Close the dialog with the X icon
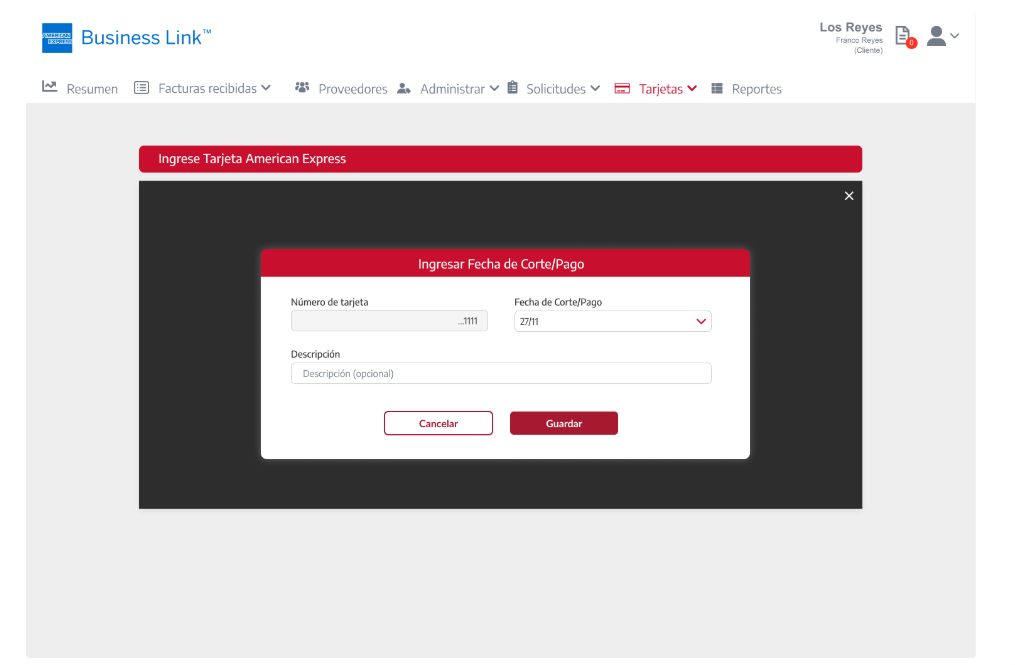Image resolution: width=1015 pixels, height=665 pixels. point(849,196)
